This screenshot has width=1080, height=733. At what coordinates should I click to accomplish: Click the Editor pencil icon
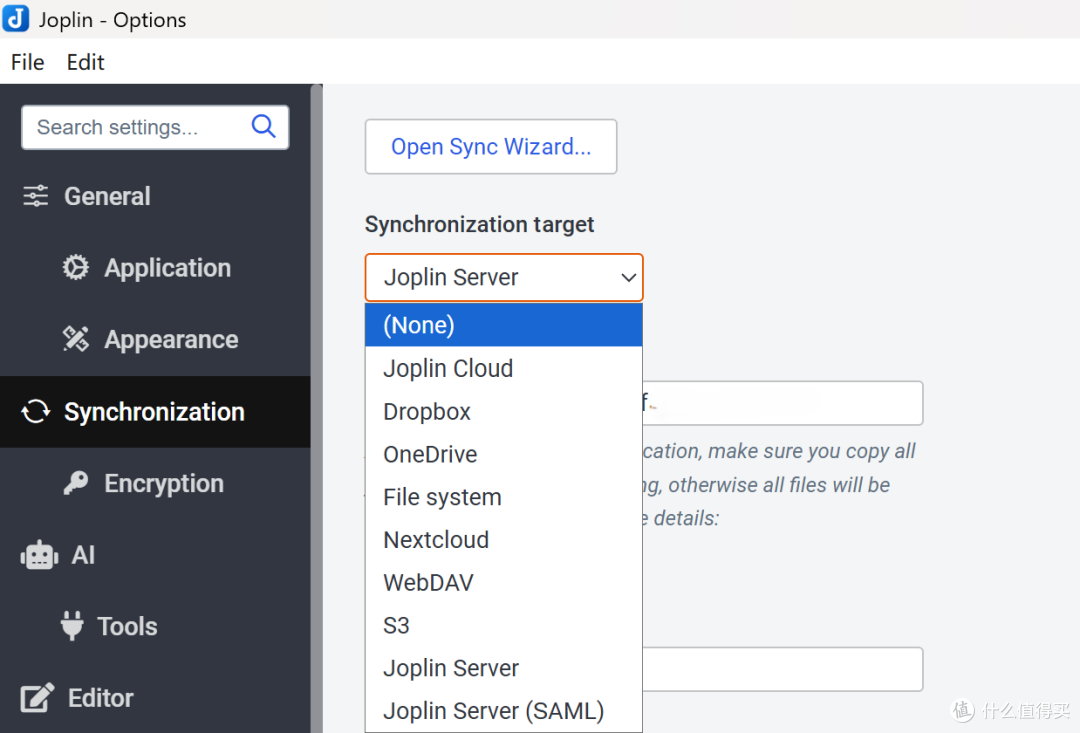(37, 698)
